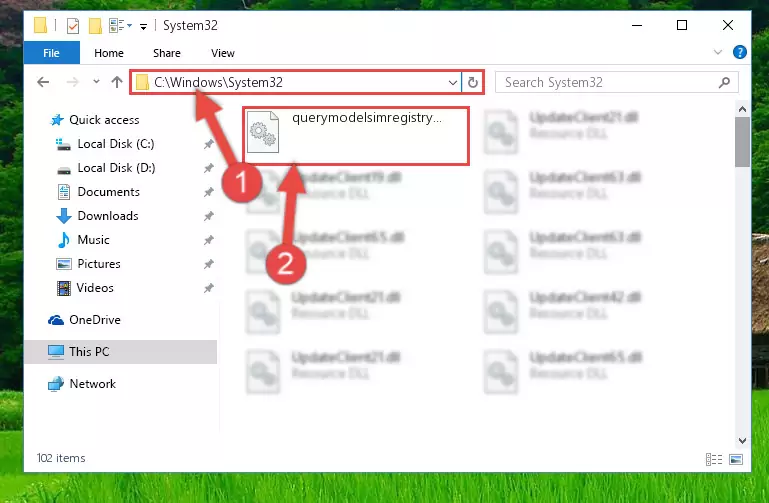The height and width of the screenshot is (503, 769).
Task: Open Music in the sidebar
Action: coord(83,240)
